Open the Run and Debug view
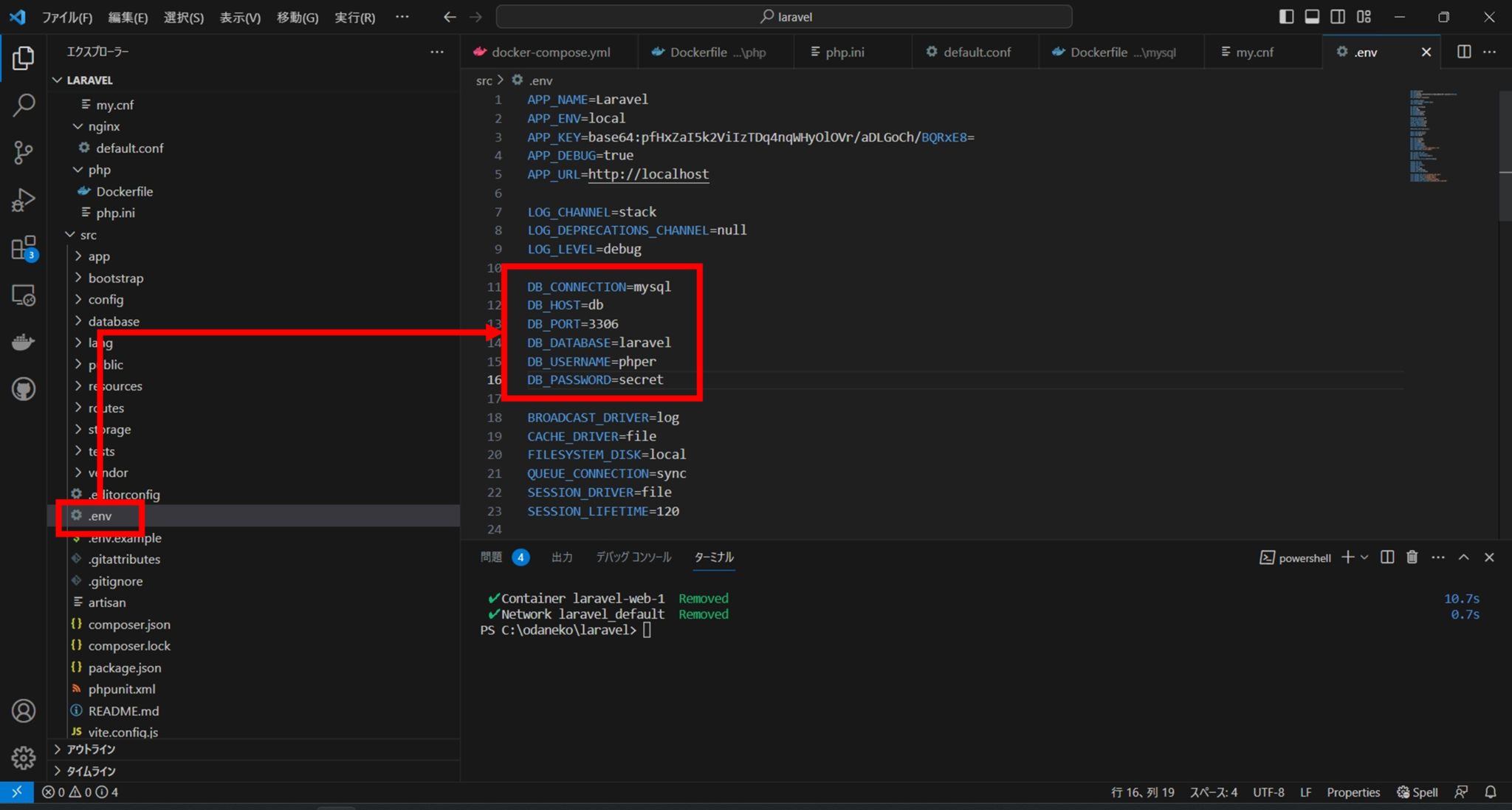This screenshot has width=1512, height=810. 24,199
